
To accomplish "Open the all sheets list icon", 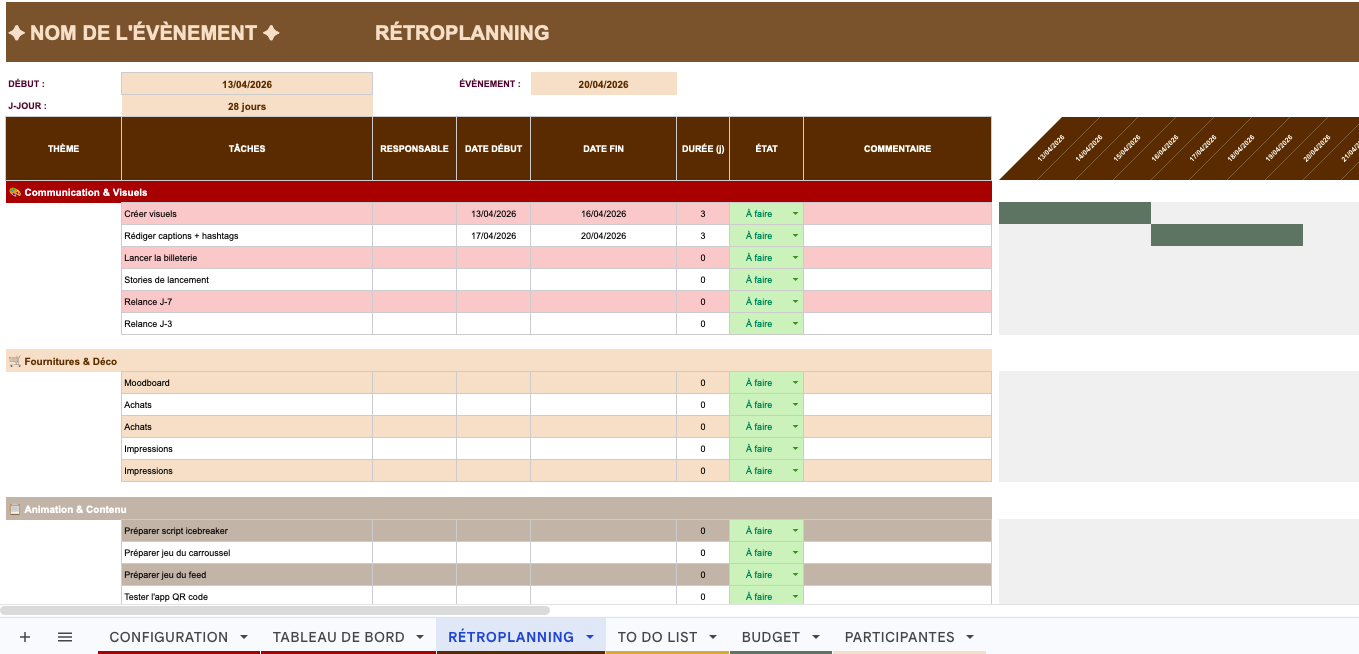I will pos(65,637).
